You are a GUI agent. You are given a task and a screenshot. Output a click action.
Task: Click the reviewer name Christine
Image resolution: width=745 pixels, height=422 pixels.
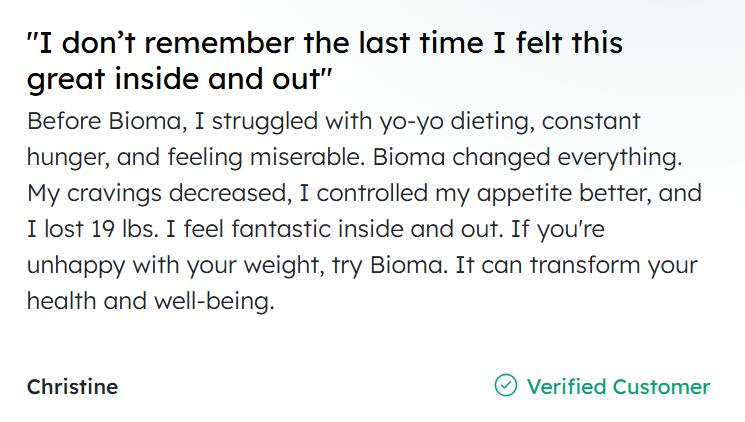72,387
